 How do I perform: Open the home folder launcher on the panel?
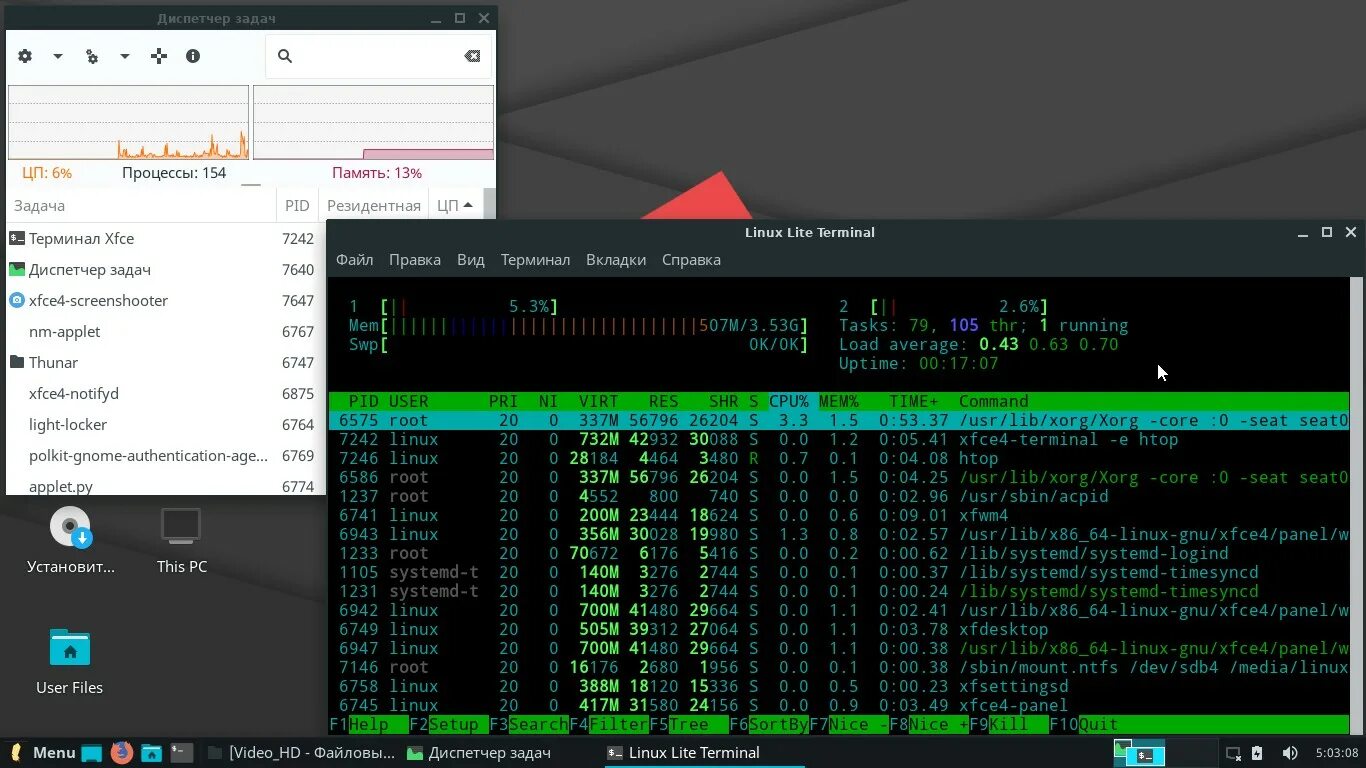[151, 753]
